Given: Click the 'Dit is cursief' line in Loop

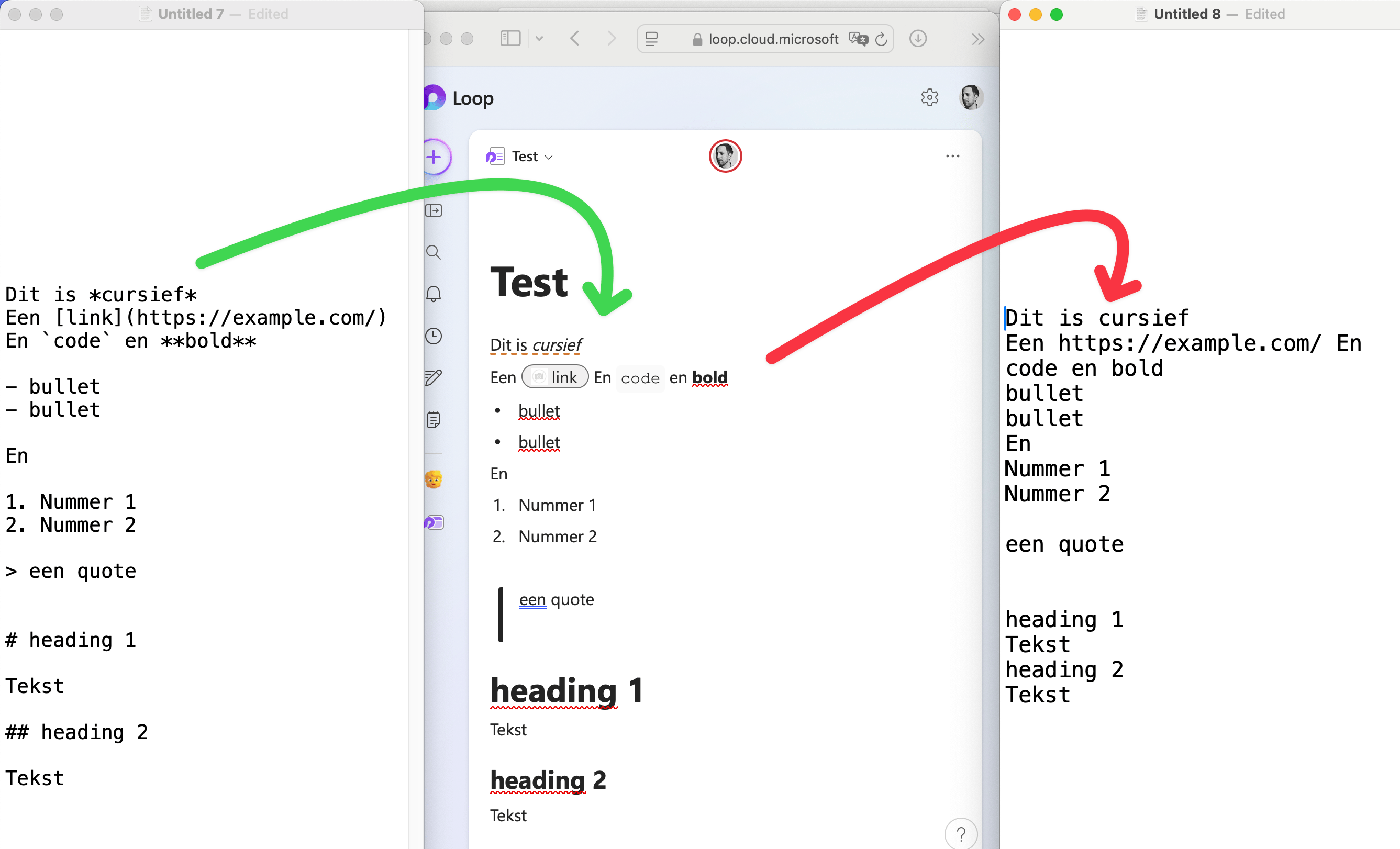Looking at the screenshot, I should 536,345.
